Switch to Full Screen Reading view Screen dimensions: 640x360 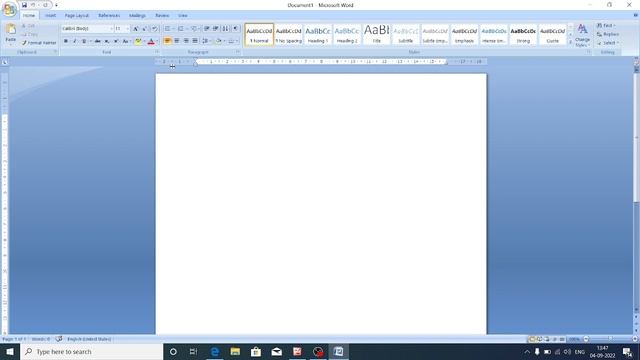(x=540, y=339)
